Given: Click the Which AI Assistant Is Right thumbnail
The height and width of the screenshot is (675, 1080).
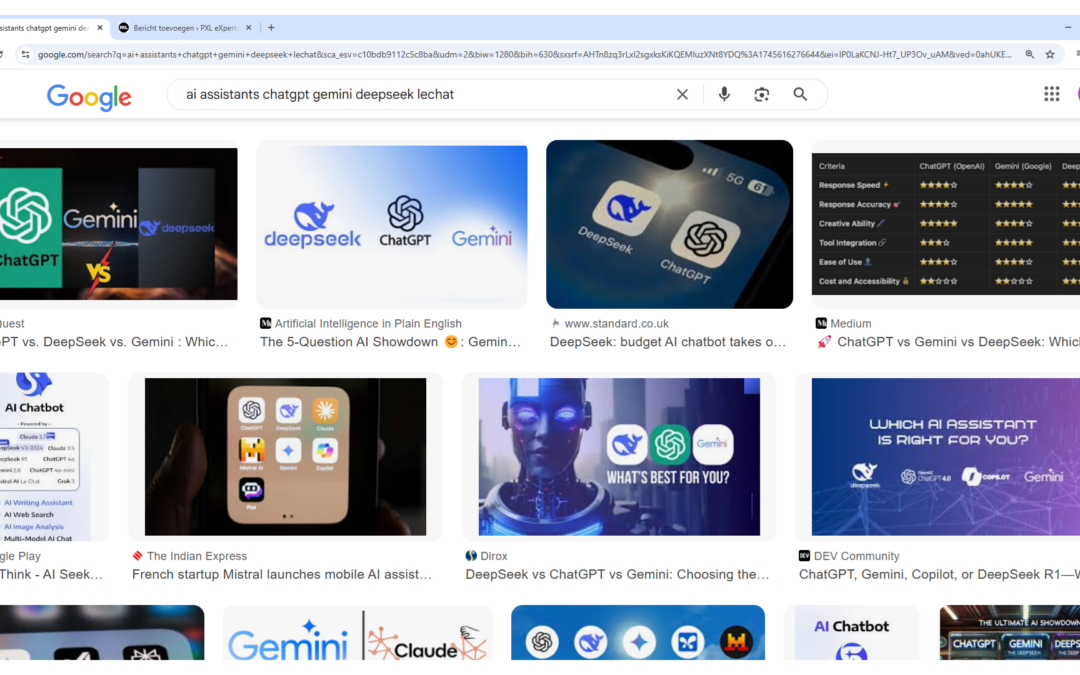Looking at the screenshot, I should tap(945, 456).
